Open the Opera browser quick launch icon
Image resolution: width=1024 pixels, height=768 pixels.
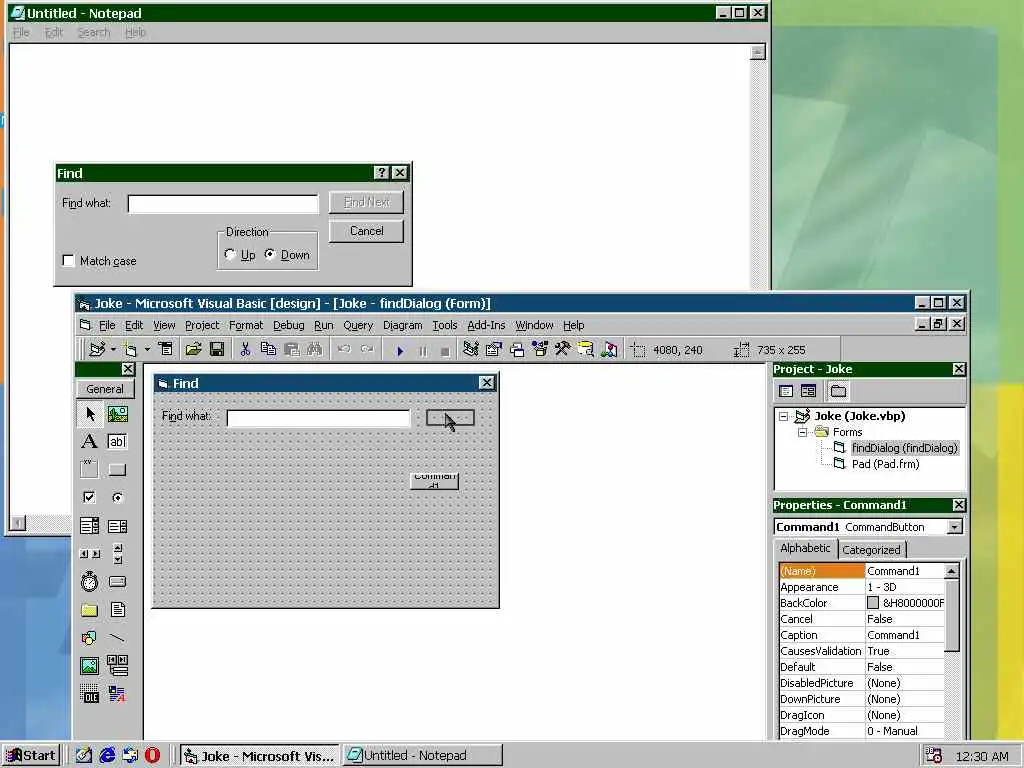pos(152,756)
